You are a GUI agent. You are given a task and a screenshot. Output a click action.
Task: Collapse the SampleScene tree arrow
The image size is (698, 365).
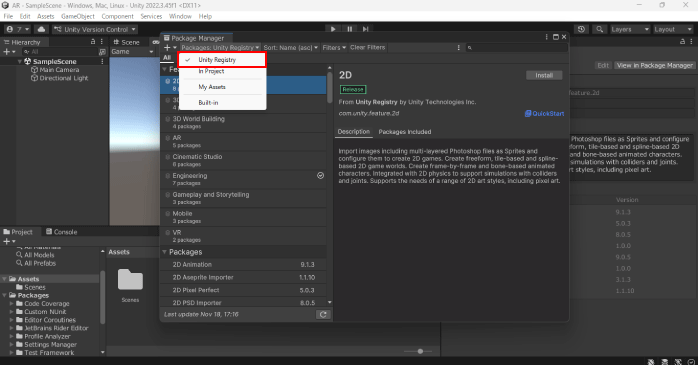[x=20, y=61]
